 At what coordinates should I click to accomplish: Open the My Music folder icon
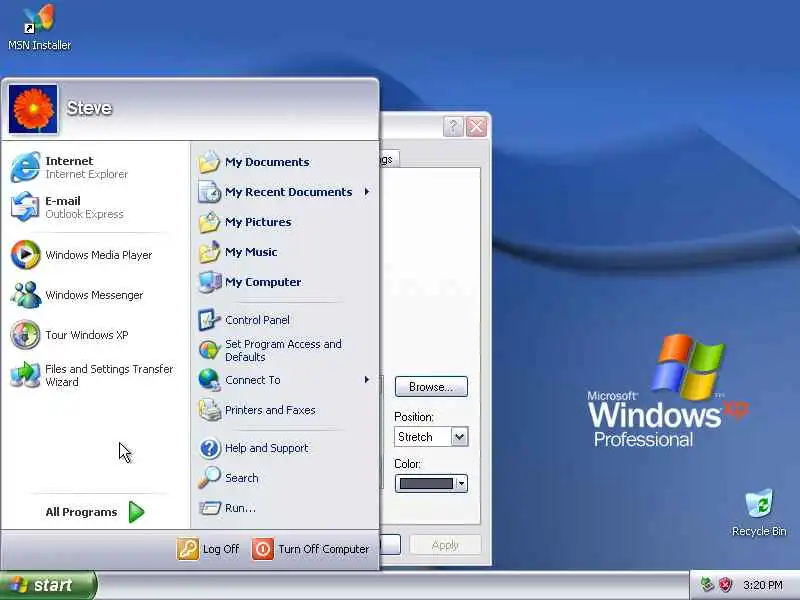pos(209,252)
